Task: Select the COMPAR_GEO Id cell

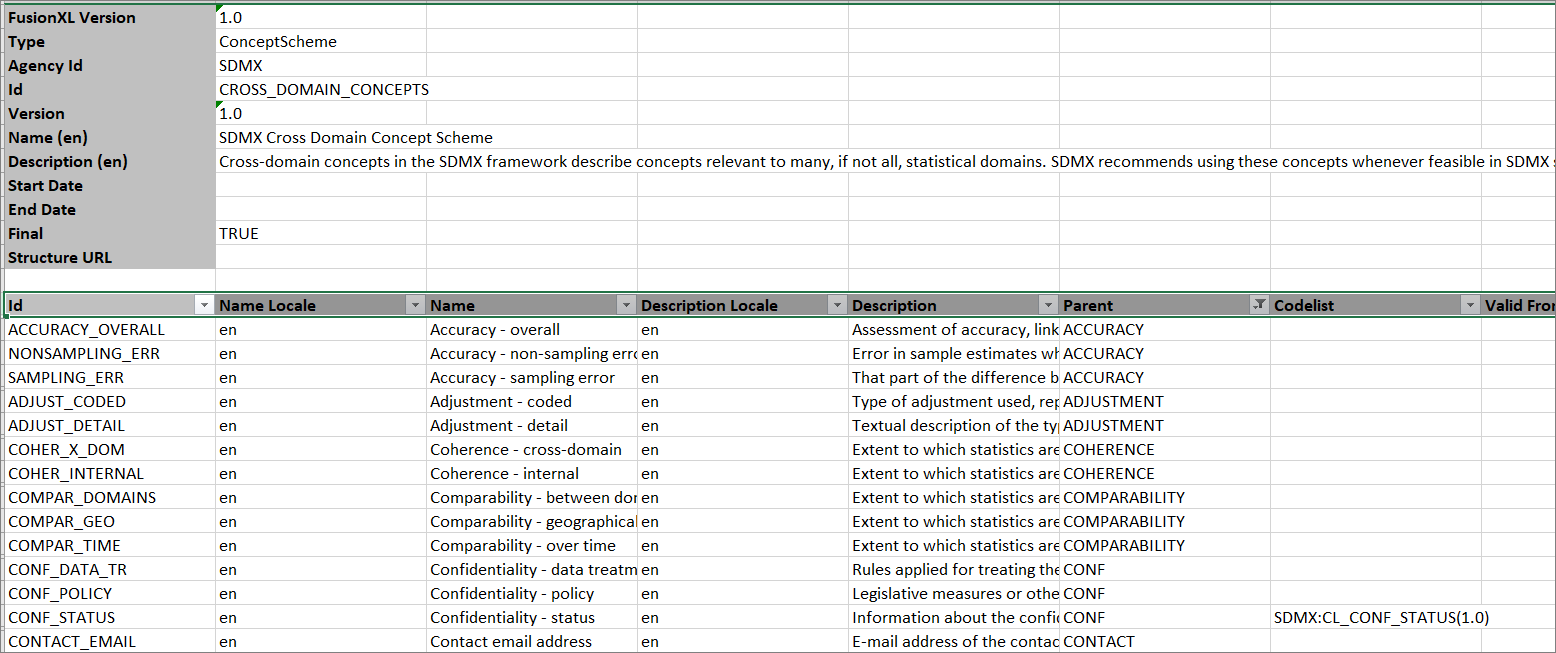Action: [x=61, y=522]
